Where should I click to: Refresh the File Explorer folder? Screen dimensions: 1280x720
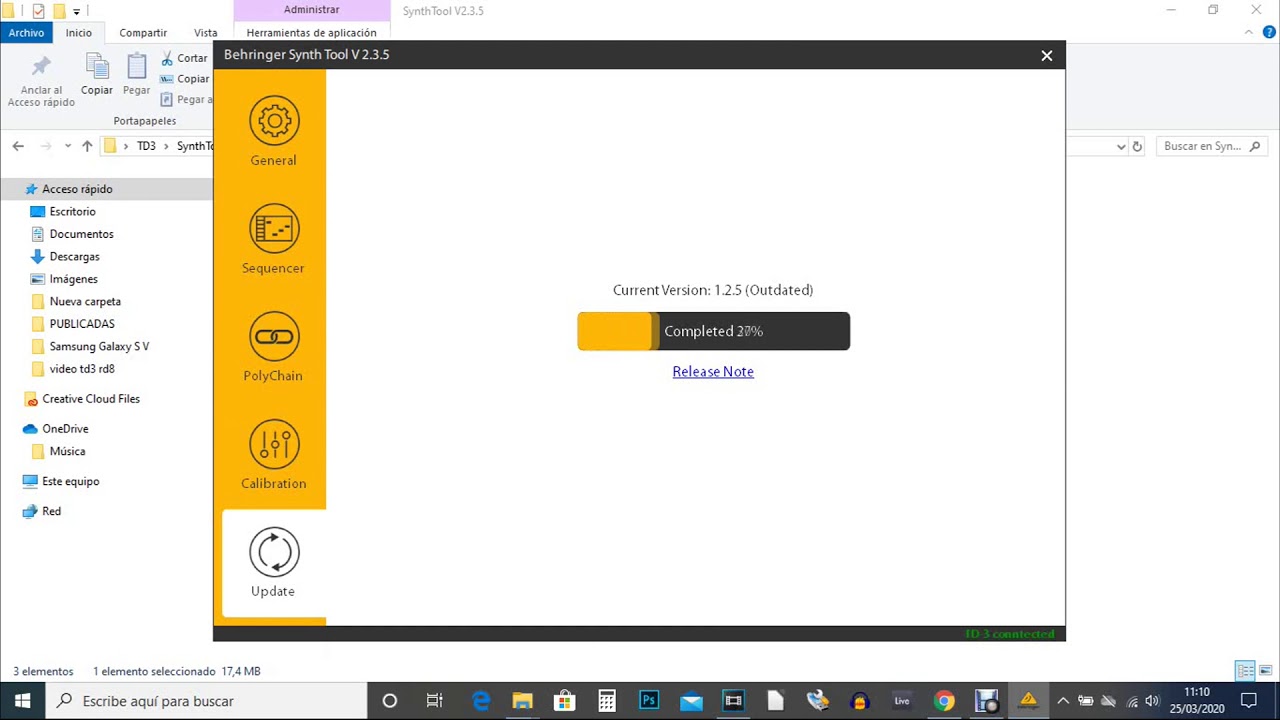(x=1137, y=146)
